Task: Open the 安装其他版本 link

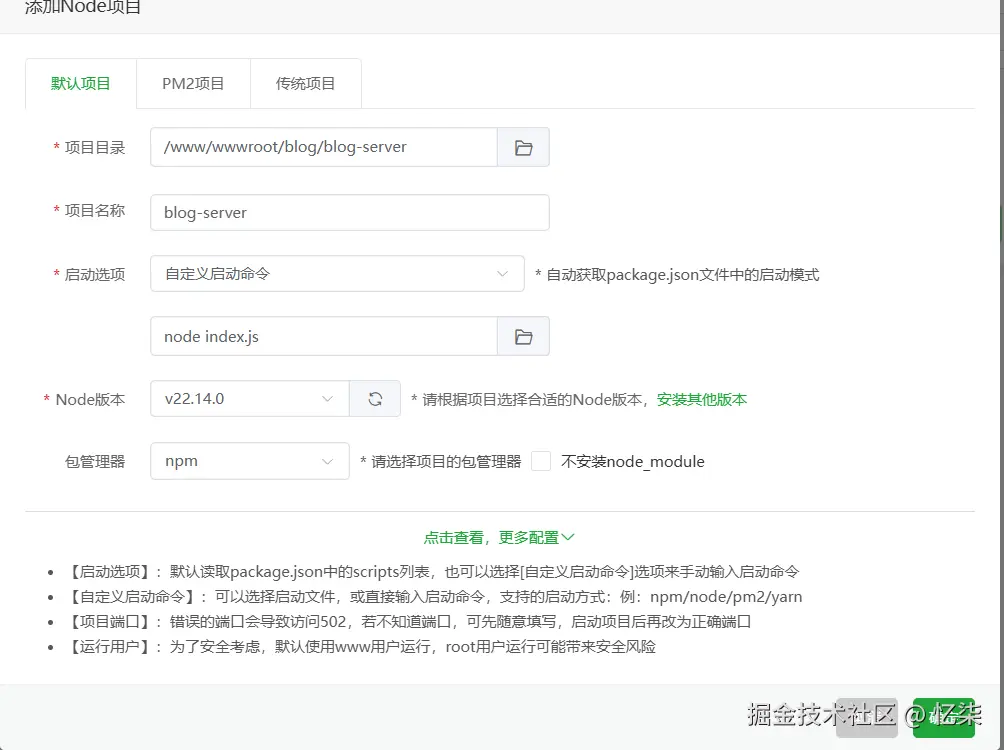Action: click(x=702, y=400)
